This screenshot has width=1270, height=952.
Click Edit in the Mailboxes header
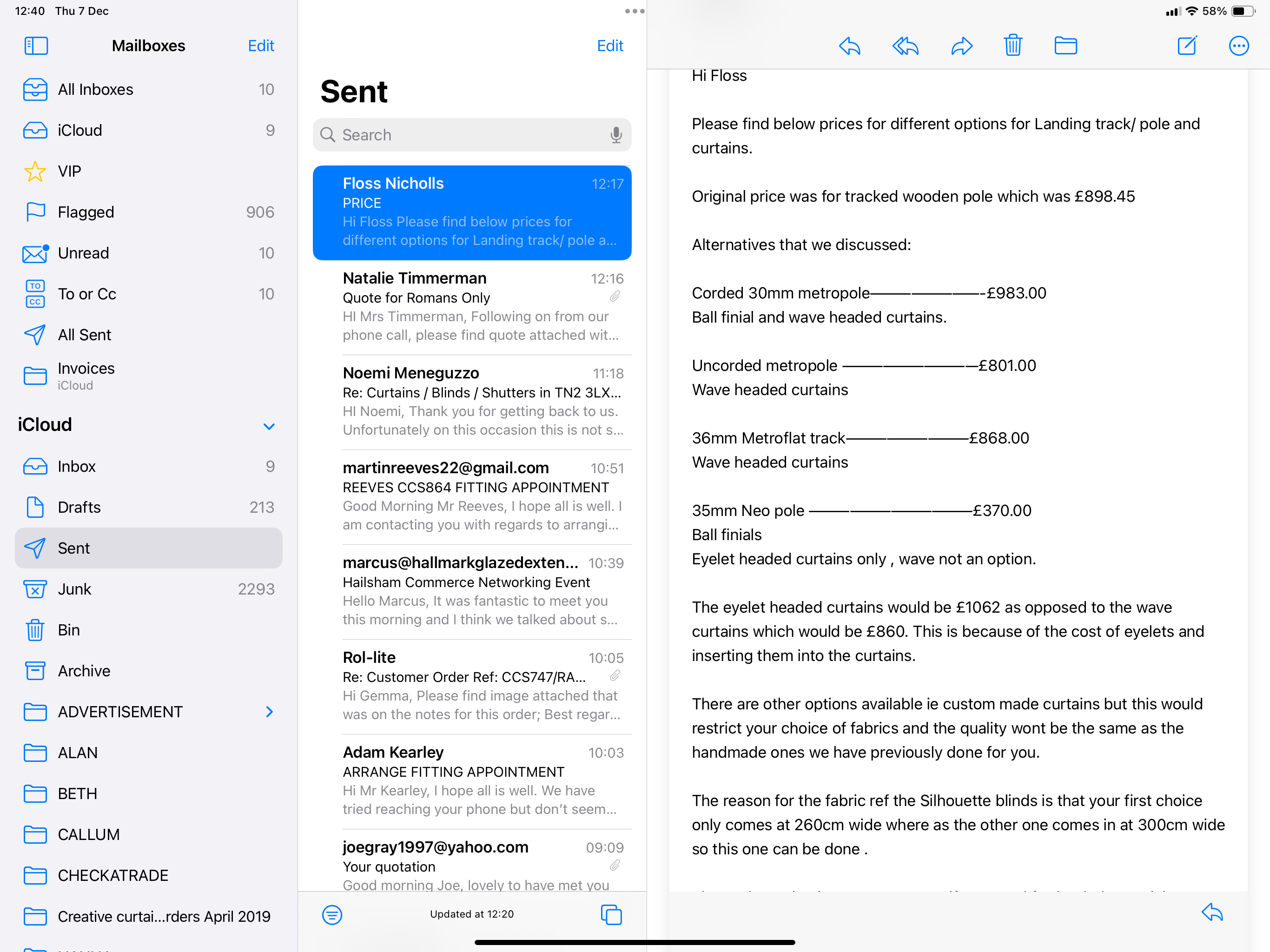[x=261, y=46]
